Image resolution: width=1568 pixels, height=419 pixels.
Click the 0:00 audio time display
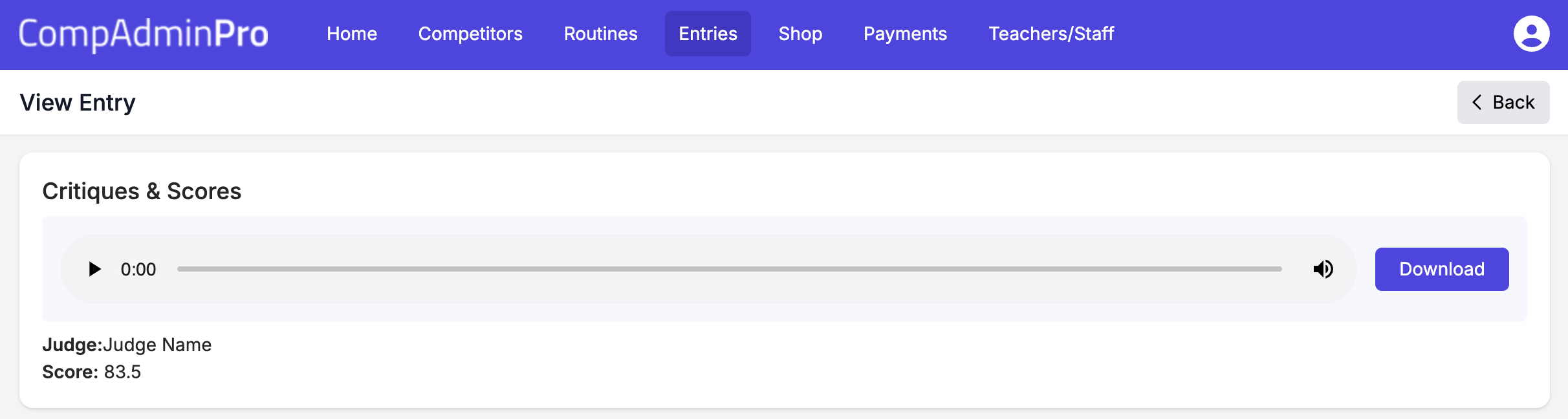138,270
